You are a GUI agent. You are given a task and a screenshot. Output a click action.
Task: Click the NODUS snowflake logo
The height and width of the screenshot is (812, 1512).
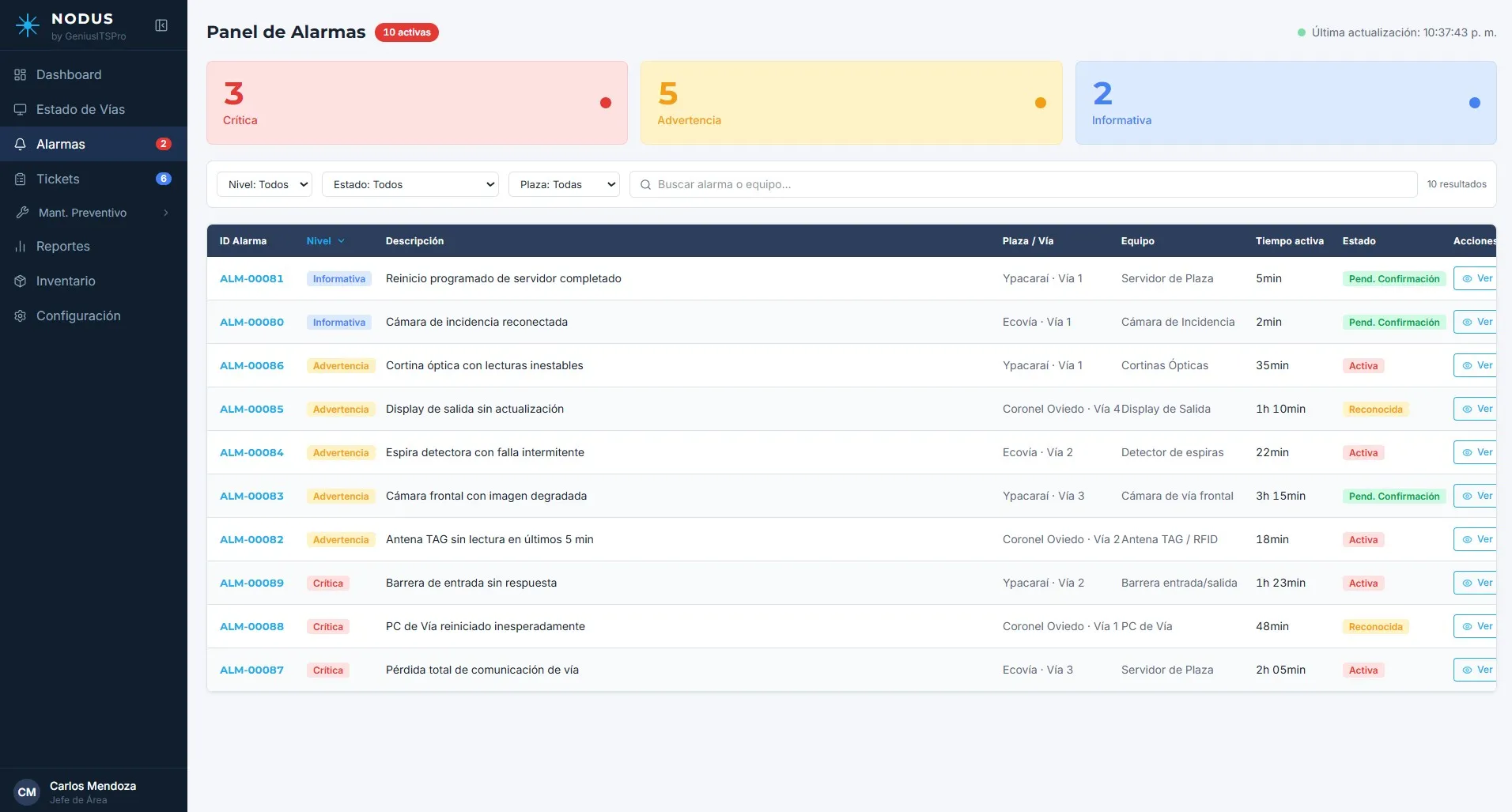[28, 25]
